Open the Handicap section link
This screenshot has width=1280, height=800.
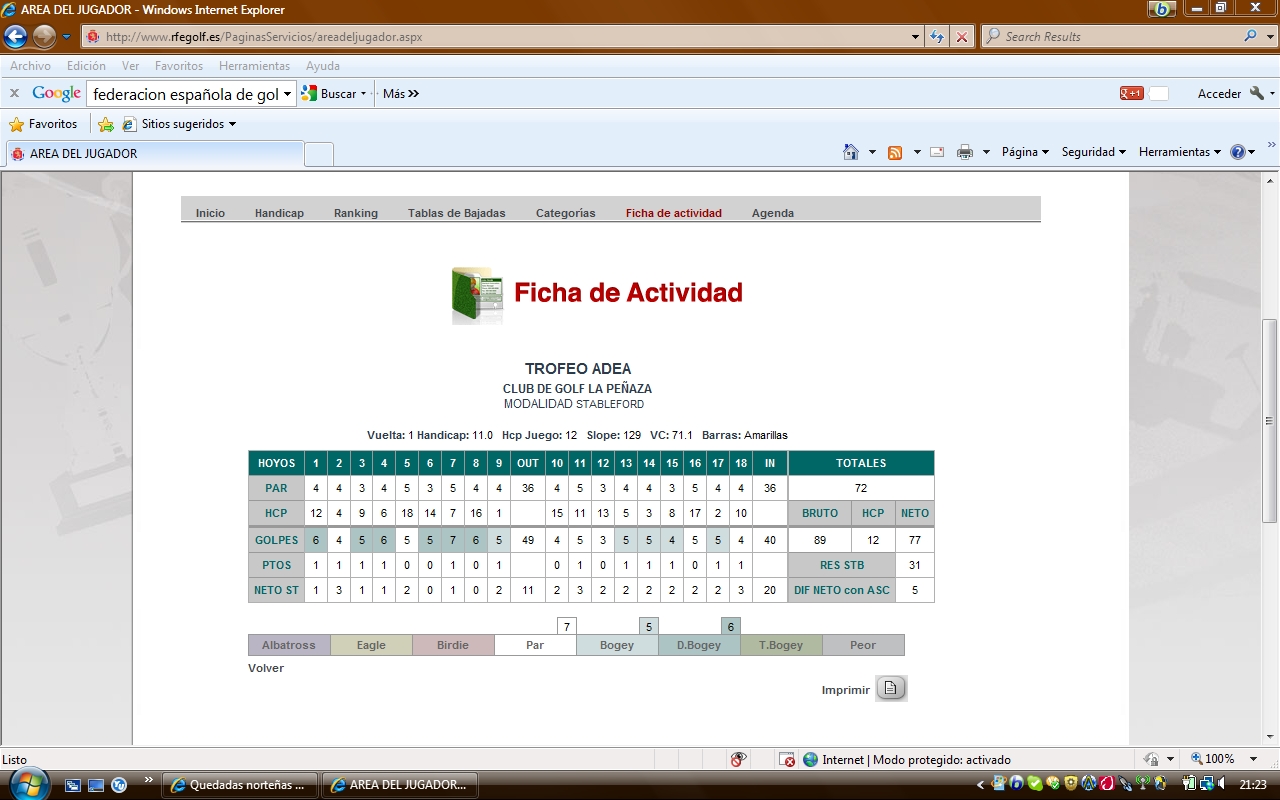[279, 213]
